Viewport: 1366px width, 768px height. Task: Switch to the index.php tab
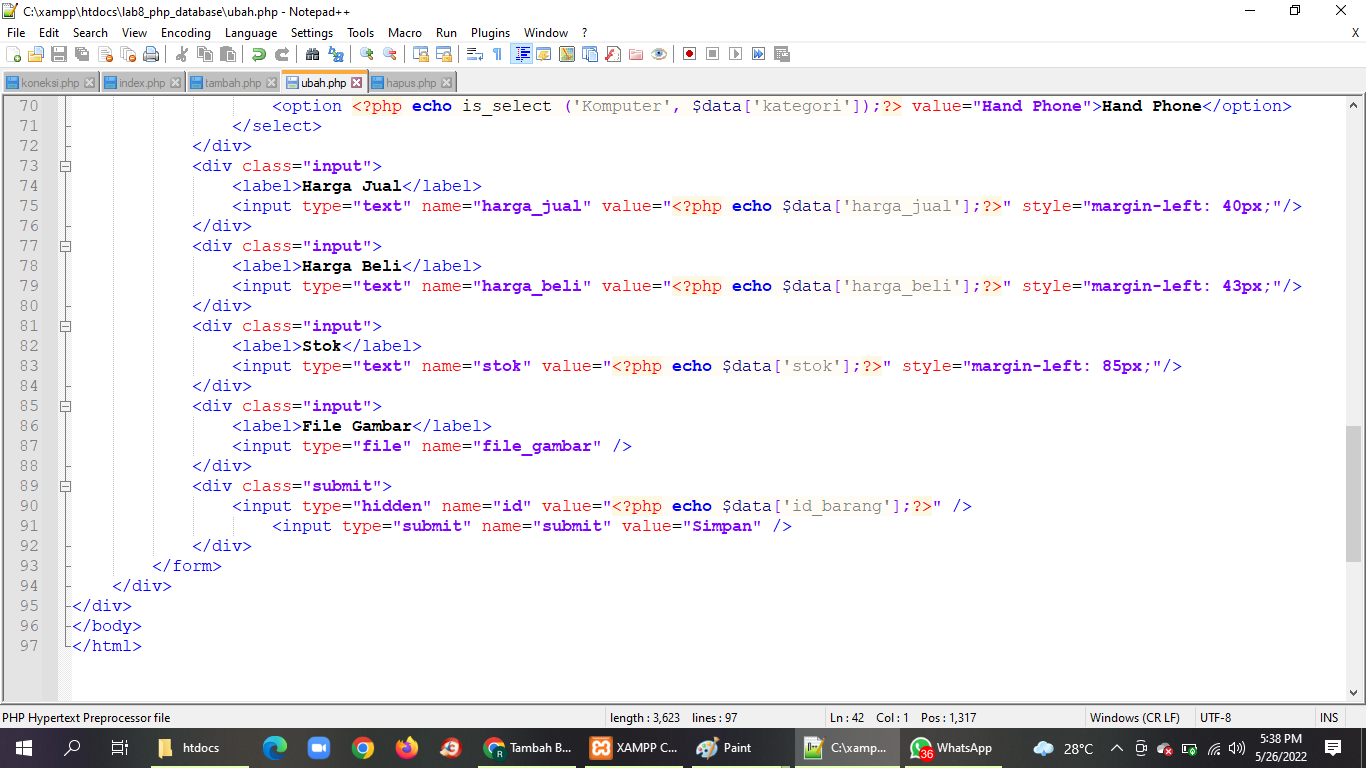pos(141,83)
